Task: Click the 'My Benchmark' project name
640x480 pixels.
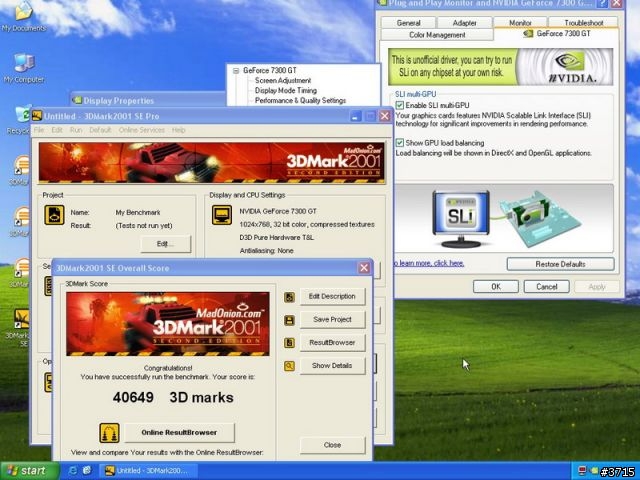Action: coord(138,212)
